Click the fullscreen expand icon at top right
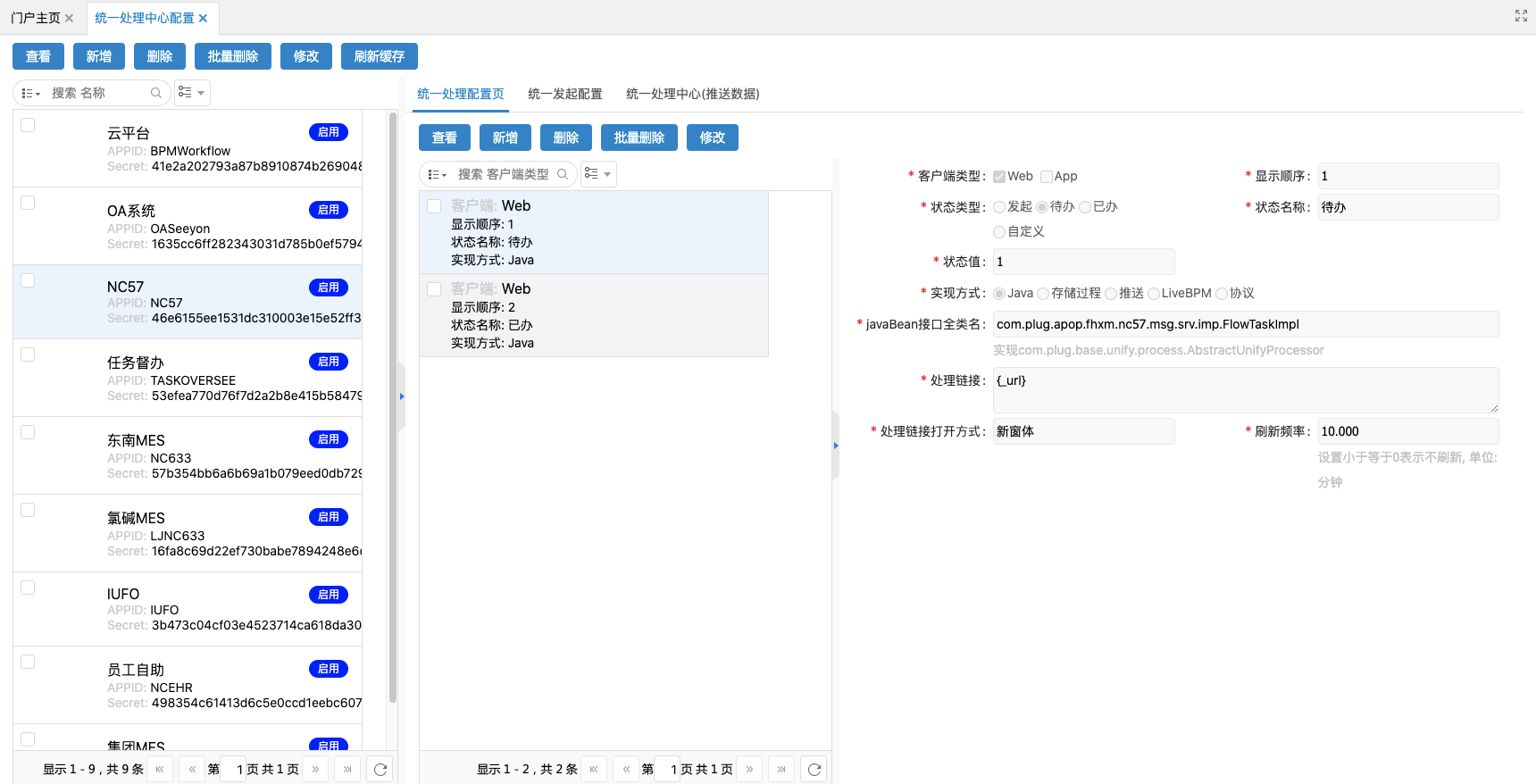The height and width of the screenshot is (784, 1536). (1521, 16)
